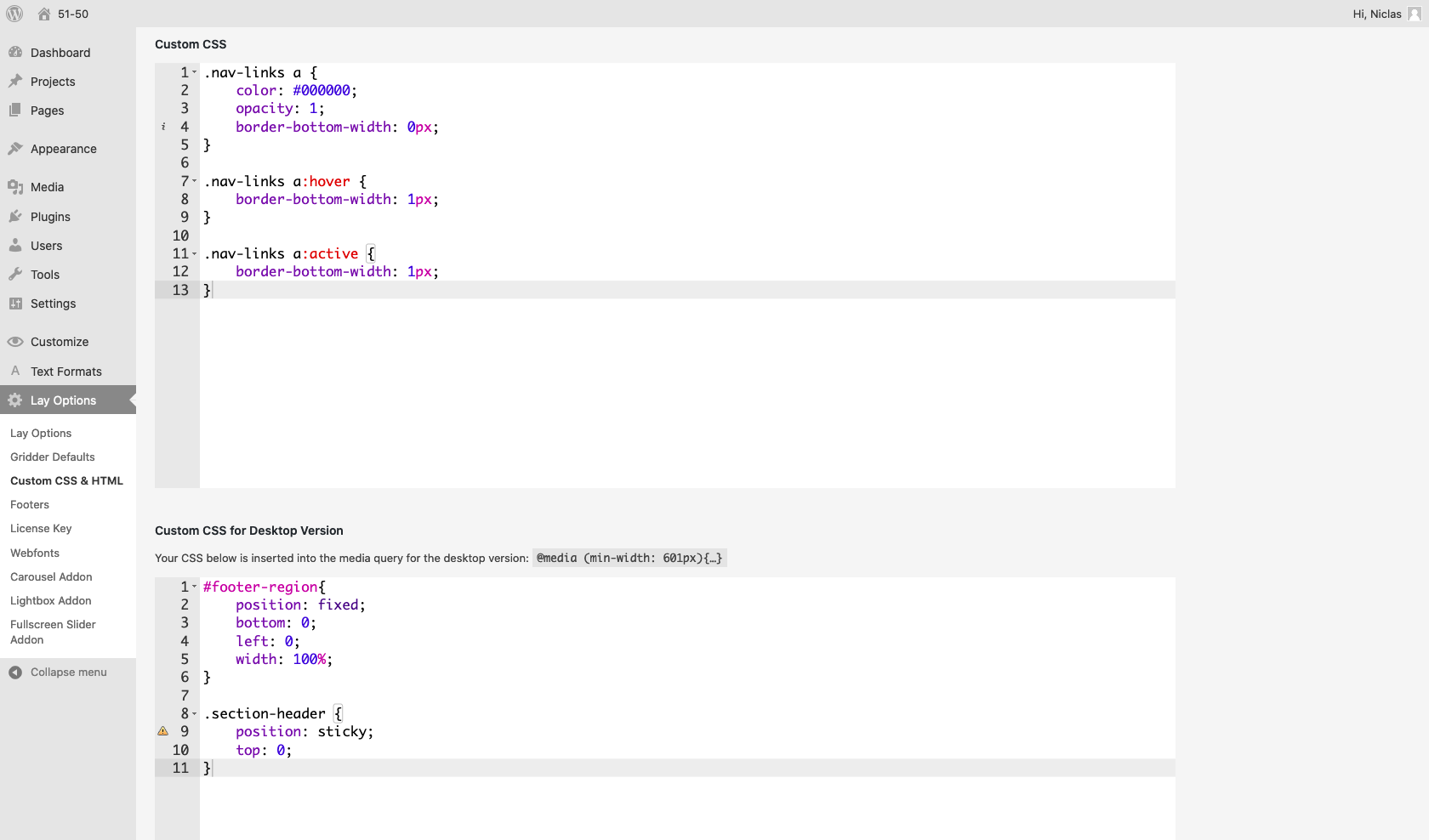Collapse the #footer-region code block
Image resolution: width=1429 pixels, height=840 pixels.
194,587
